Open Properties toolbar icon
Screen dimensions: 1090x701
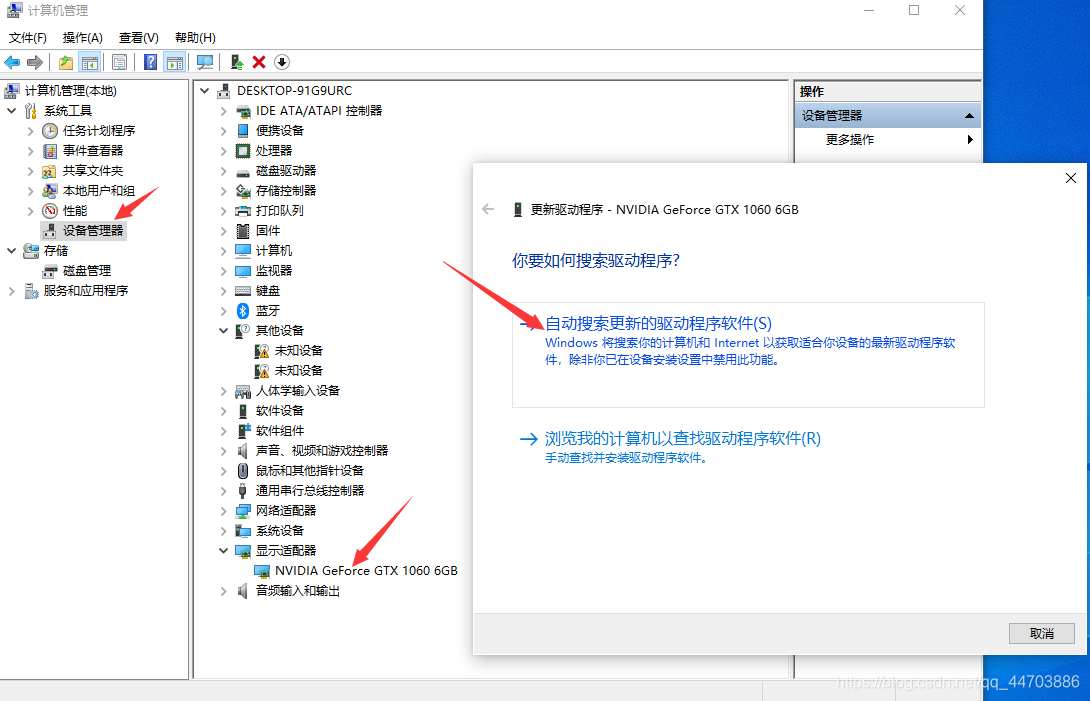(x=120, y=63)
